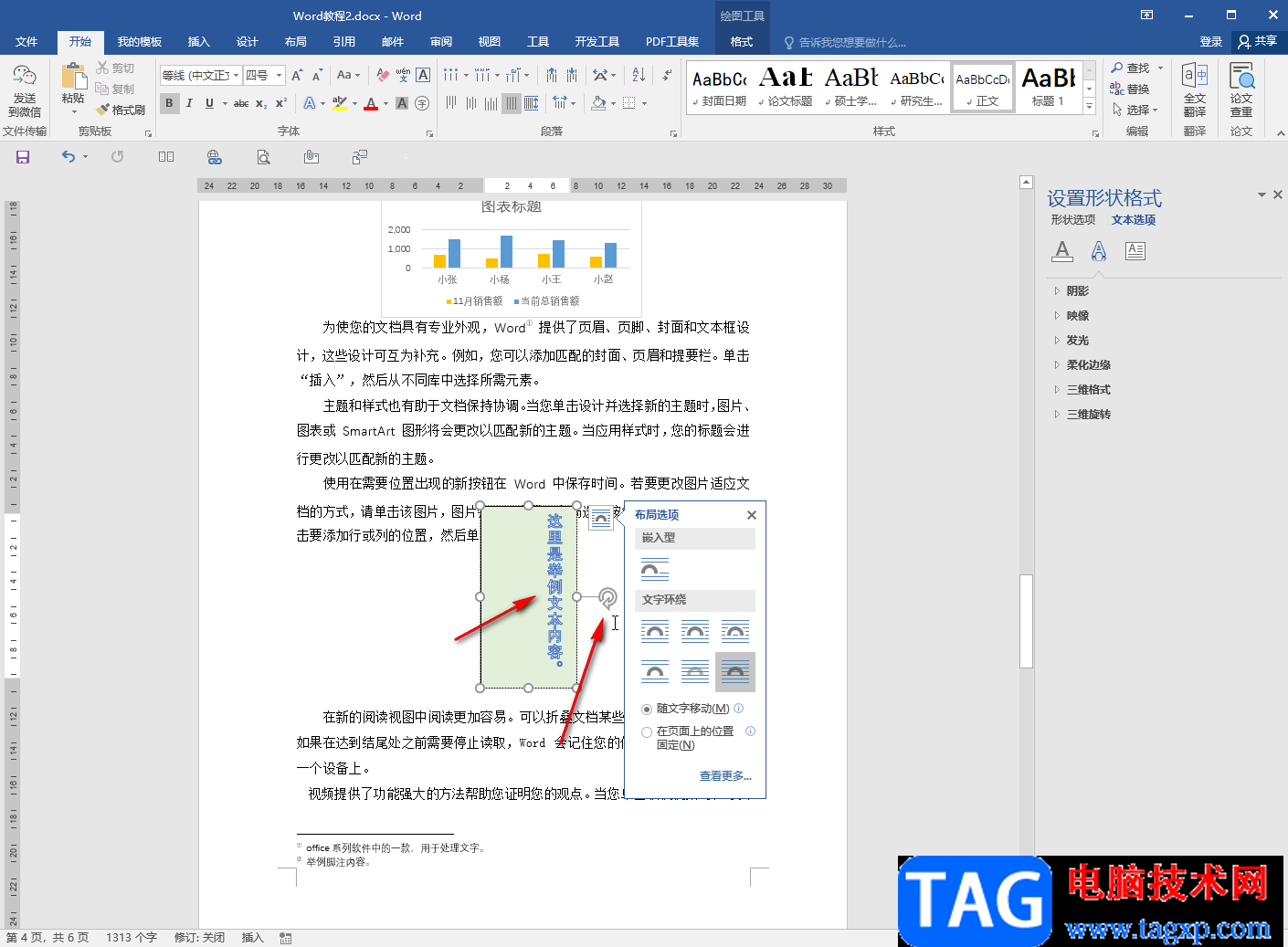Decrease font size with shrink icon
This screenshot has height=947, width=1288.
[x=317, y=75]
